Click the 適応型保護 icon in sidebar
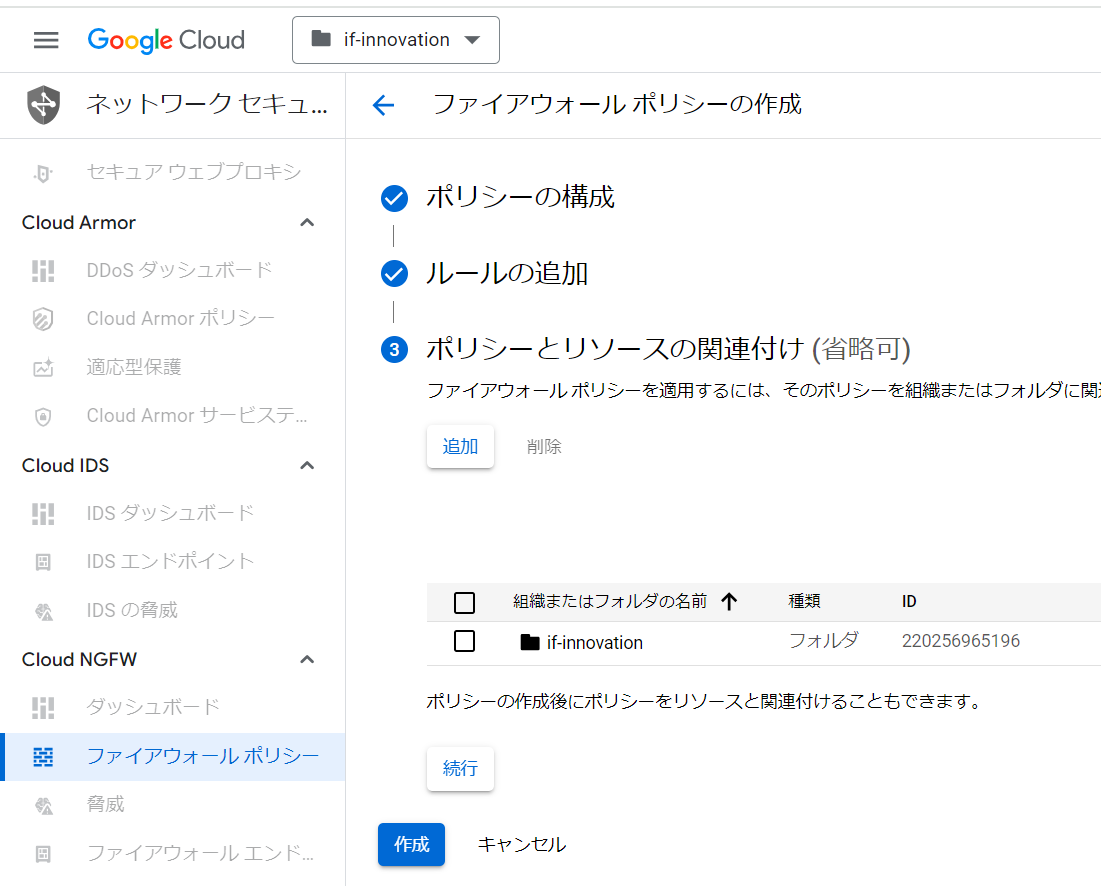The width and height of the screenshot is (1101, 886). click(x=43, y=367)
